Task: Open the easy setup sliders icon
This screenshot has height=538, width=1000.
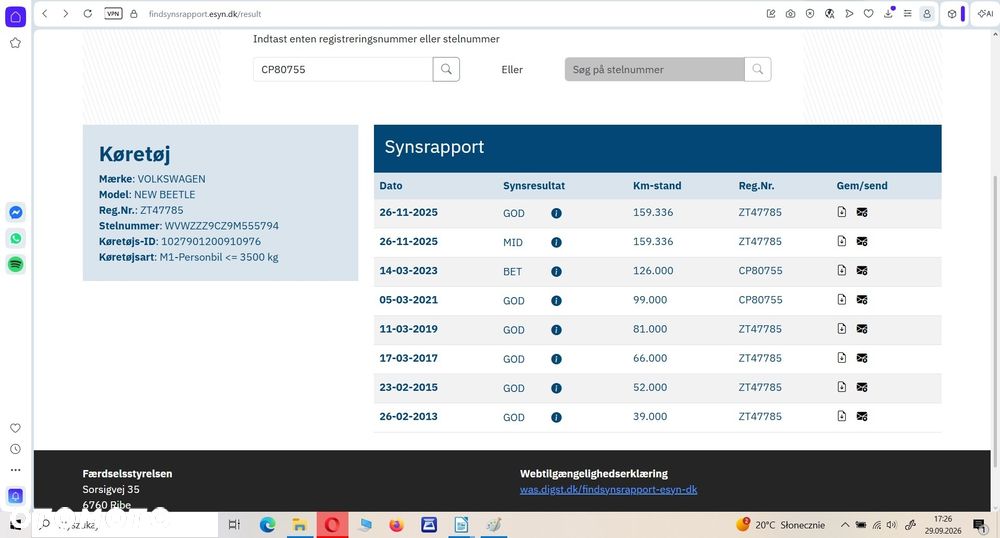Action: 908,13
